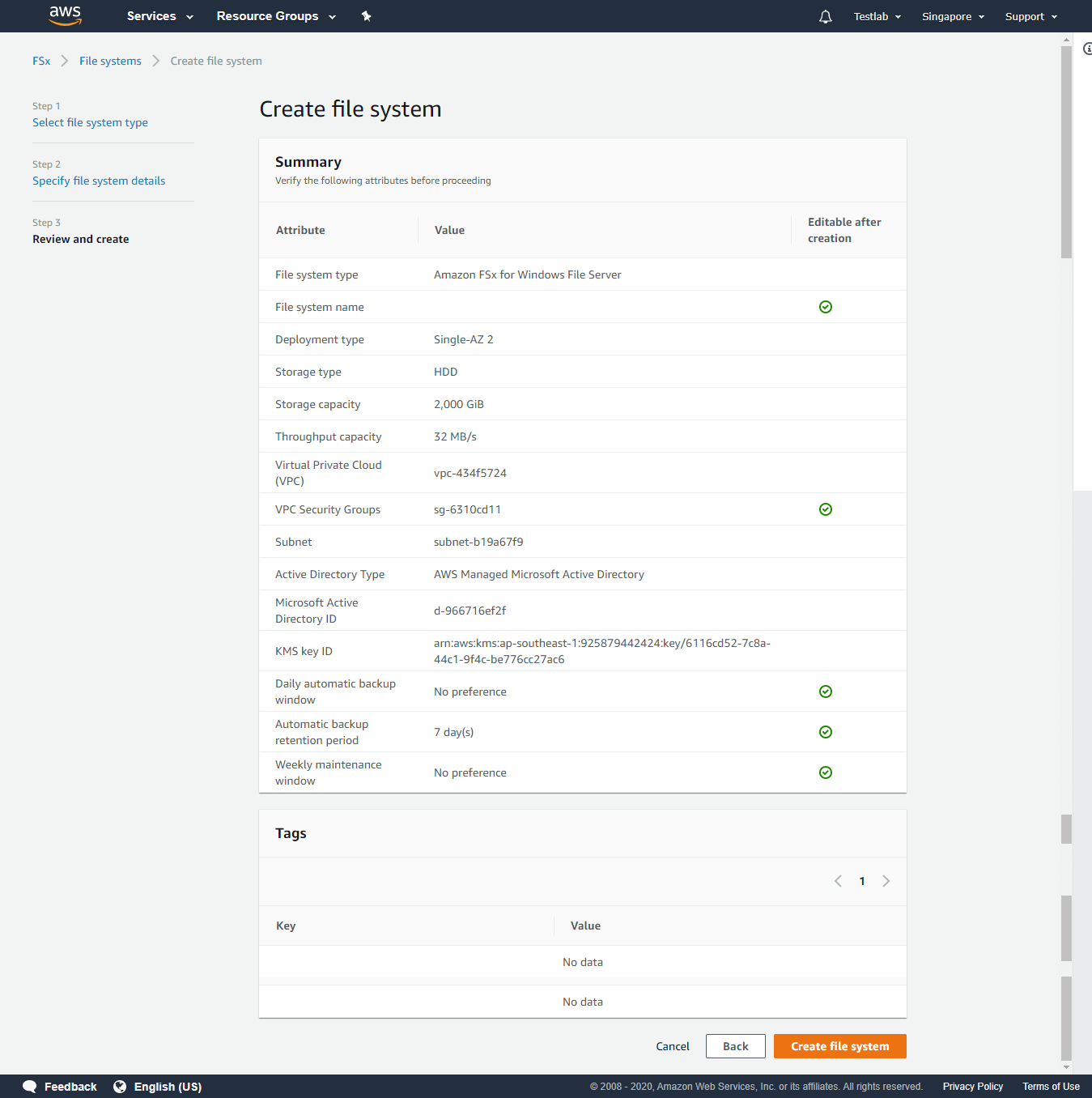Open the Testlab account dropdown
Screen dimensions: 1092x1098
877,16
